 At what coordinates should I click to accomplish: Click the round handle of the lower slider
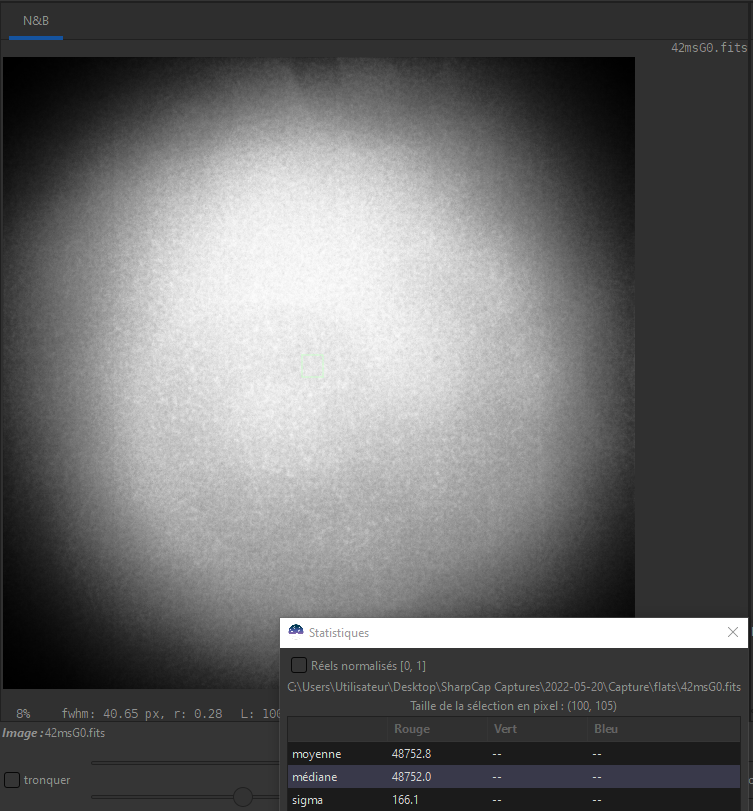pyautogui.click(x=243, y=797)
